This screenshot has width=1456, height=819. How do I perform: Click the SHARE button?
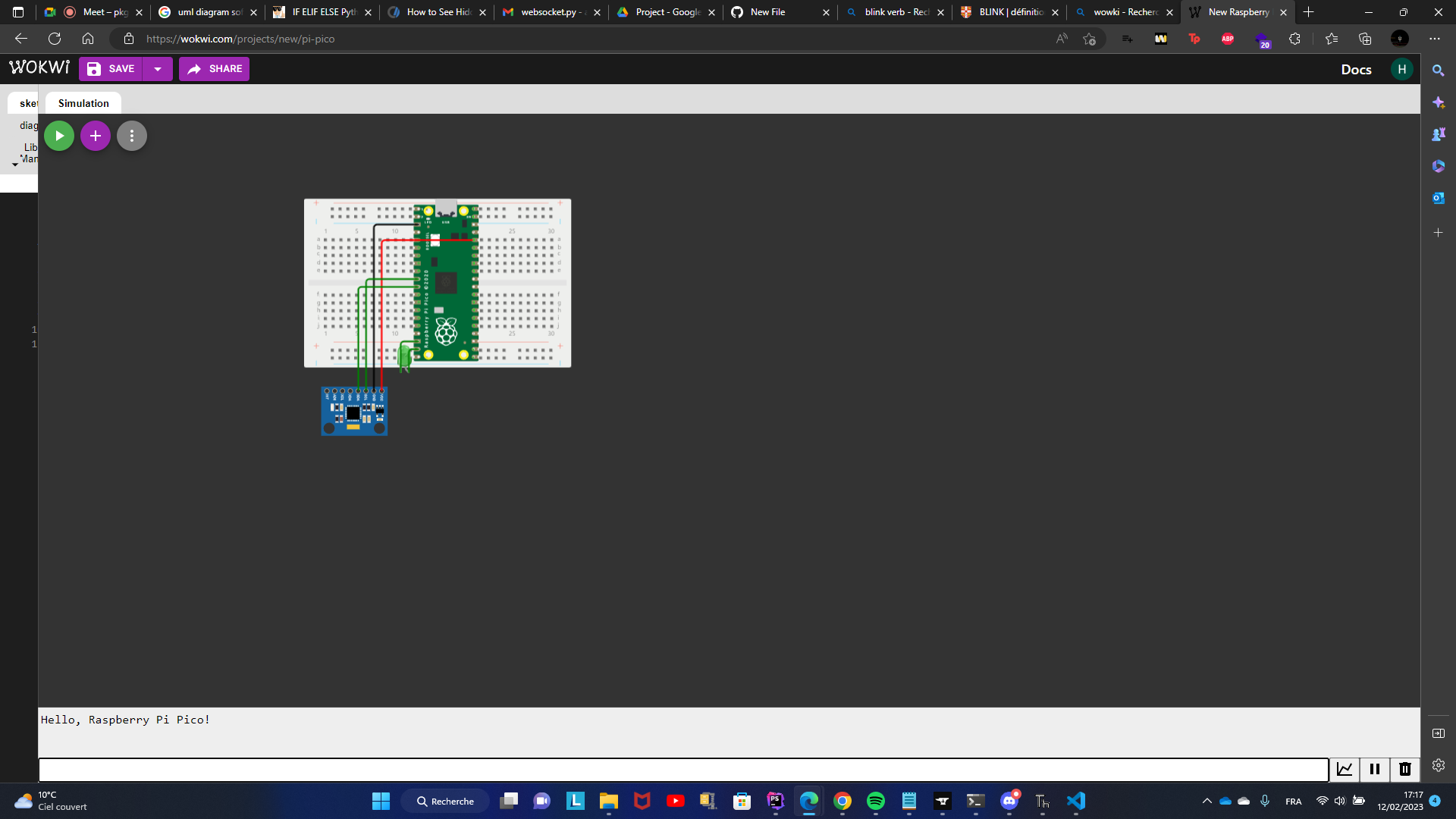pos(214,68)
